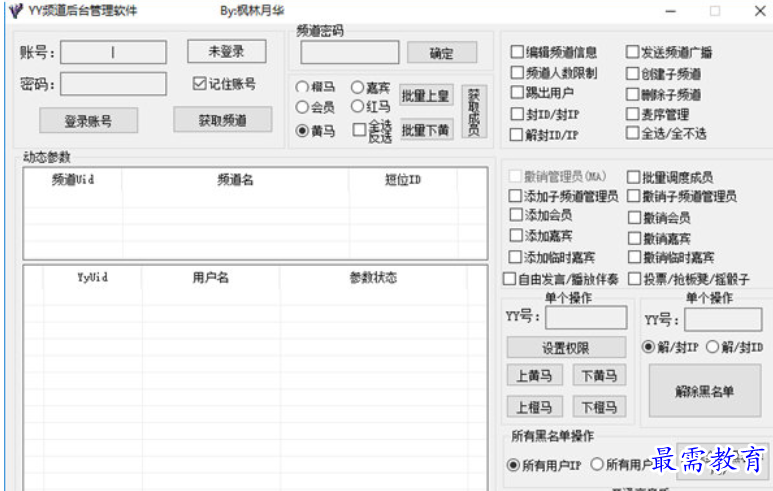The width and height of the screenshot is (773, 491).
Task: Enable 自由发言/播放伴奏 checkbox
Action: point(509,279)
